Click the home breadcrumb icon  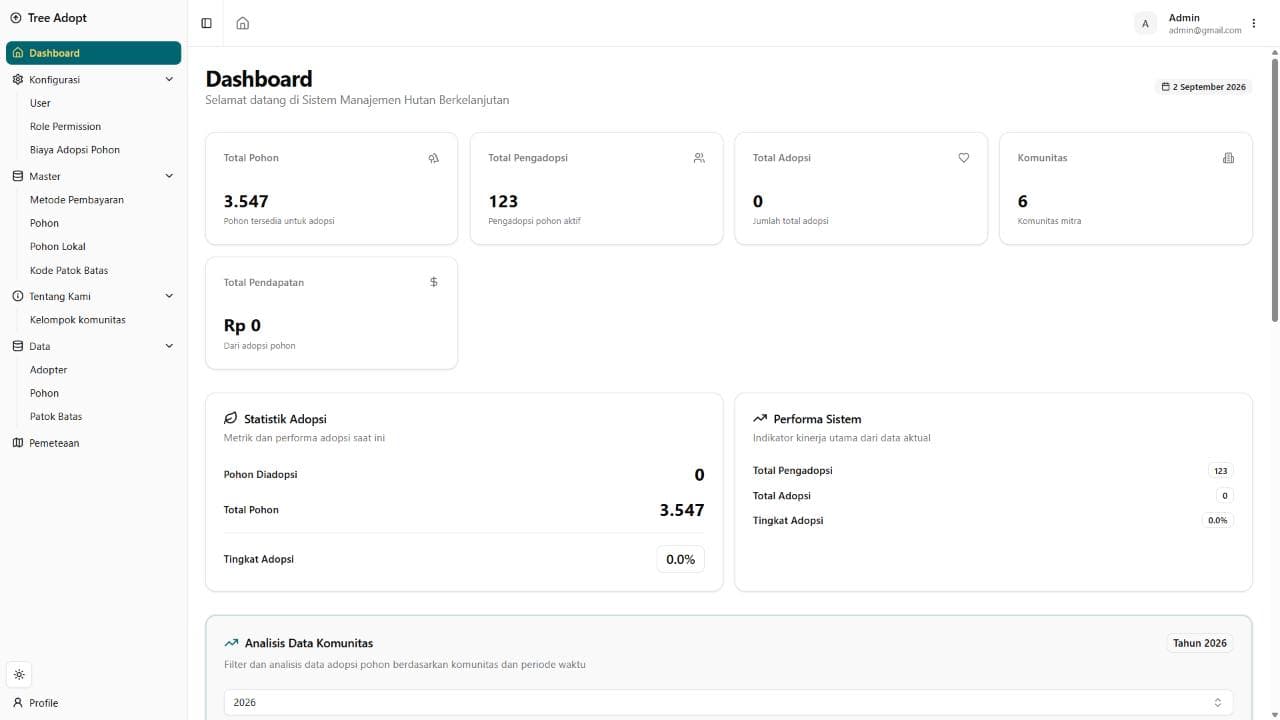pyautogui.click(x=242, y=23)
